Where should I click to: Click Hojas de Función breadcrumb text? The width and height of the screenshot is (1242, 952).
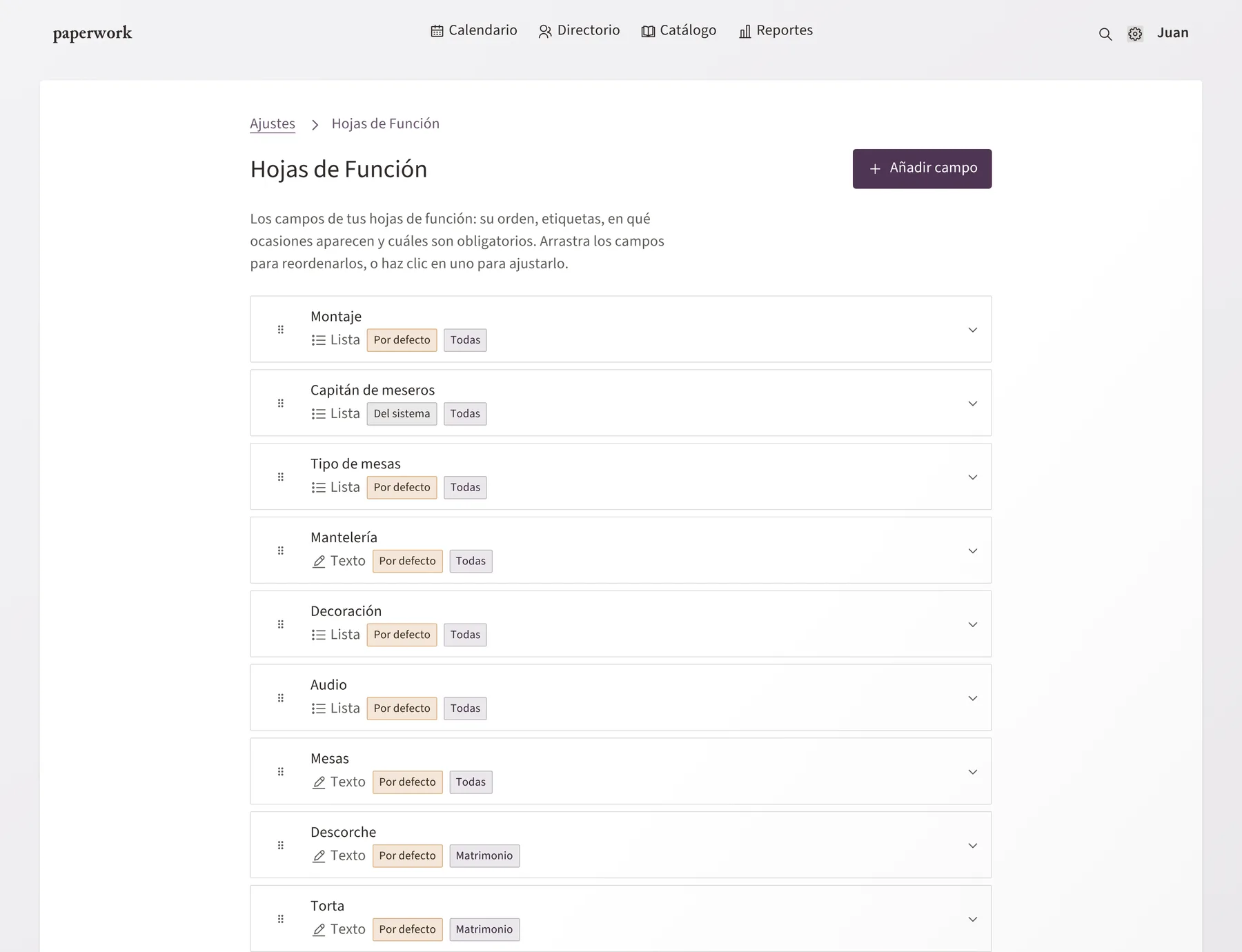[386, 123]
